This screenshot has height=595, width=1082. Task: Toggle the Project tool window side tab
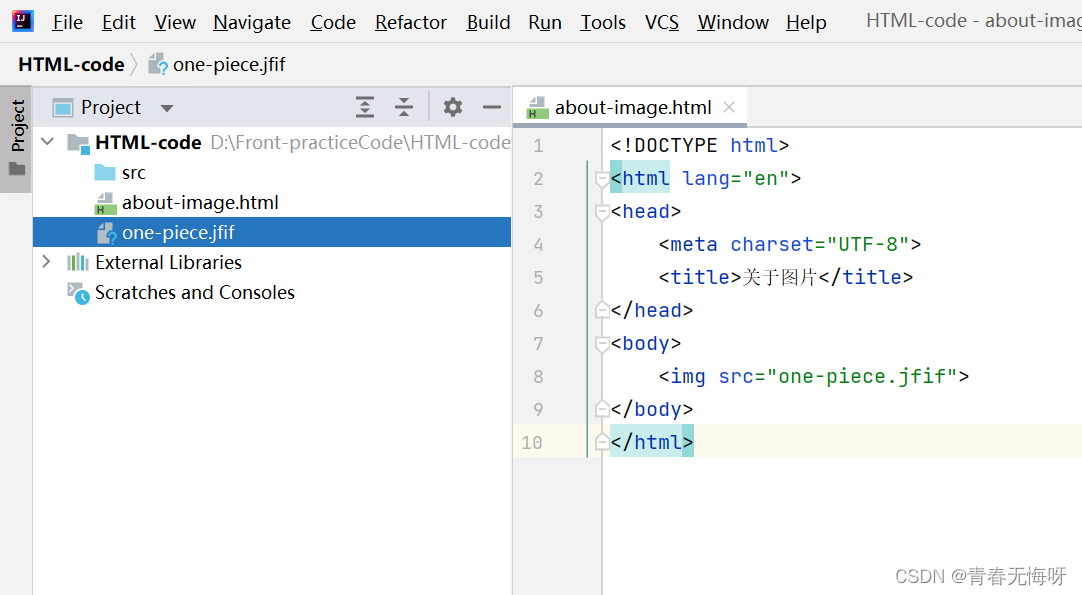17,138
